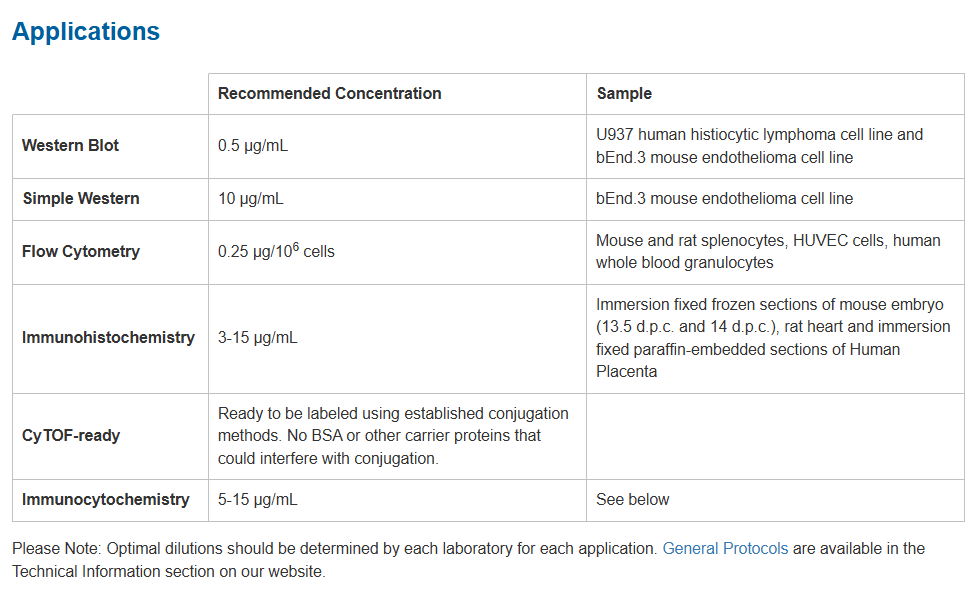This screenshot has height=606, width=969.
Task: Select the Recommended Concentration column header
Action: pos(329,94)
